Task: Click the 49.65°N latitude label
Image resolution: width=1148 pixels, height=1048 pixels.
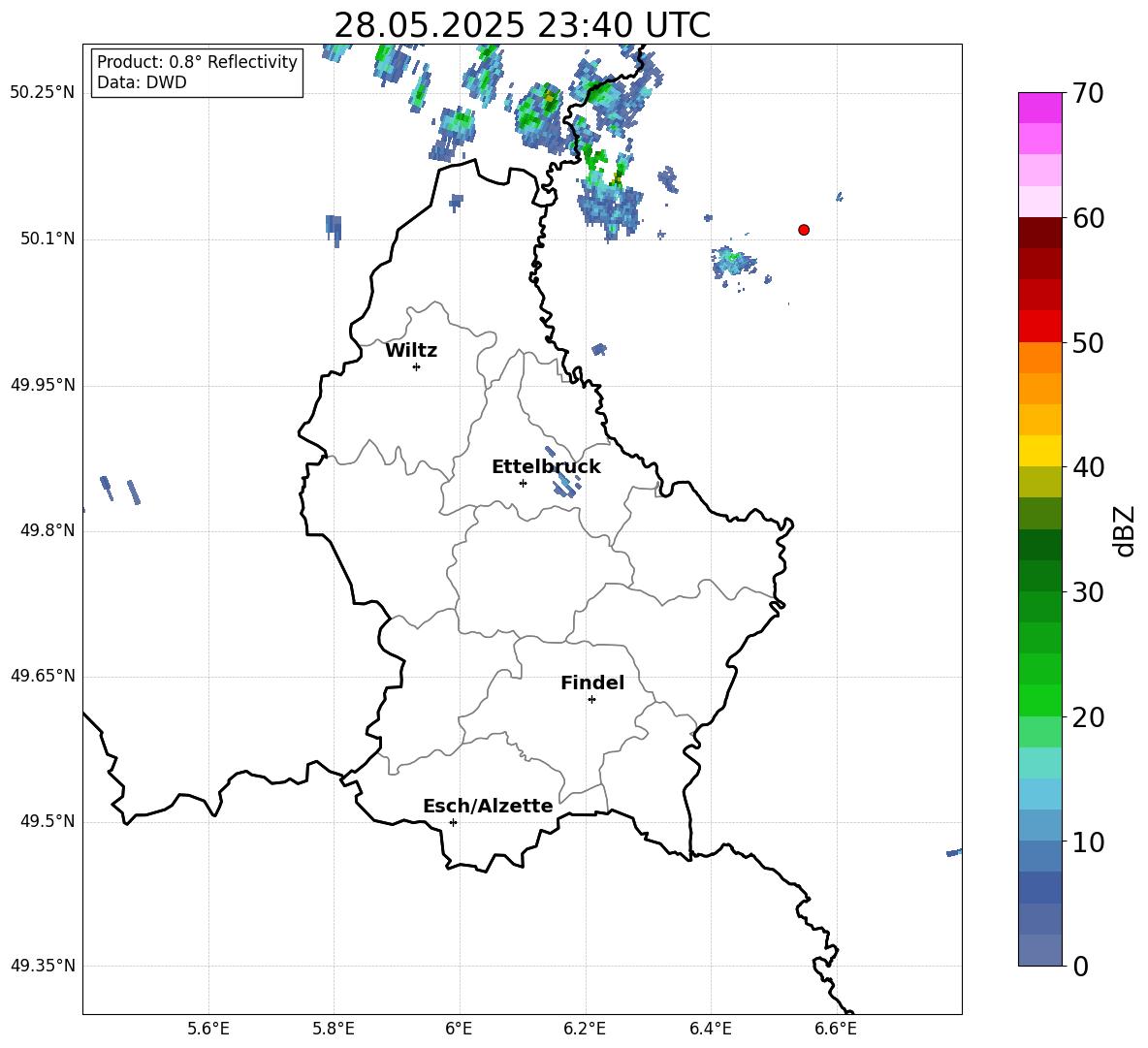Action: tap(43, 675)
